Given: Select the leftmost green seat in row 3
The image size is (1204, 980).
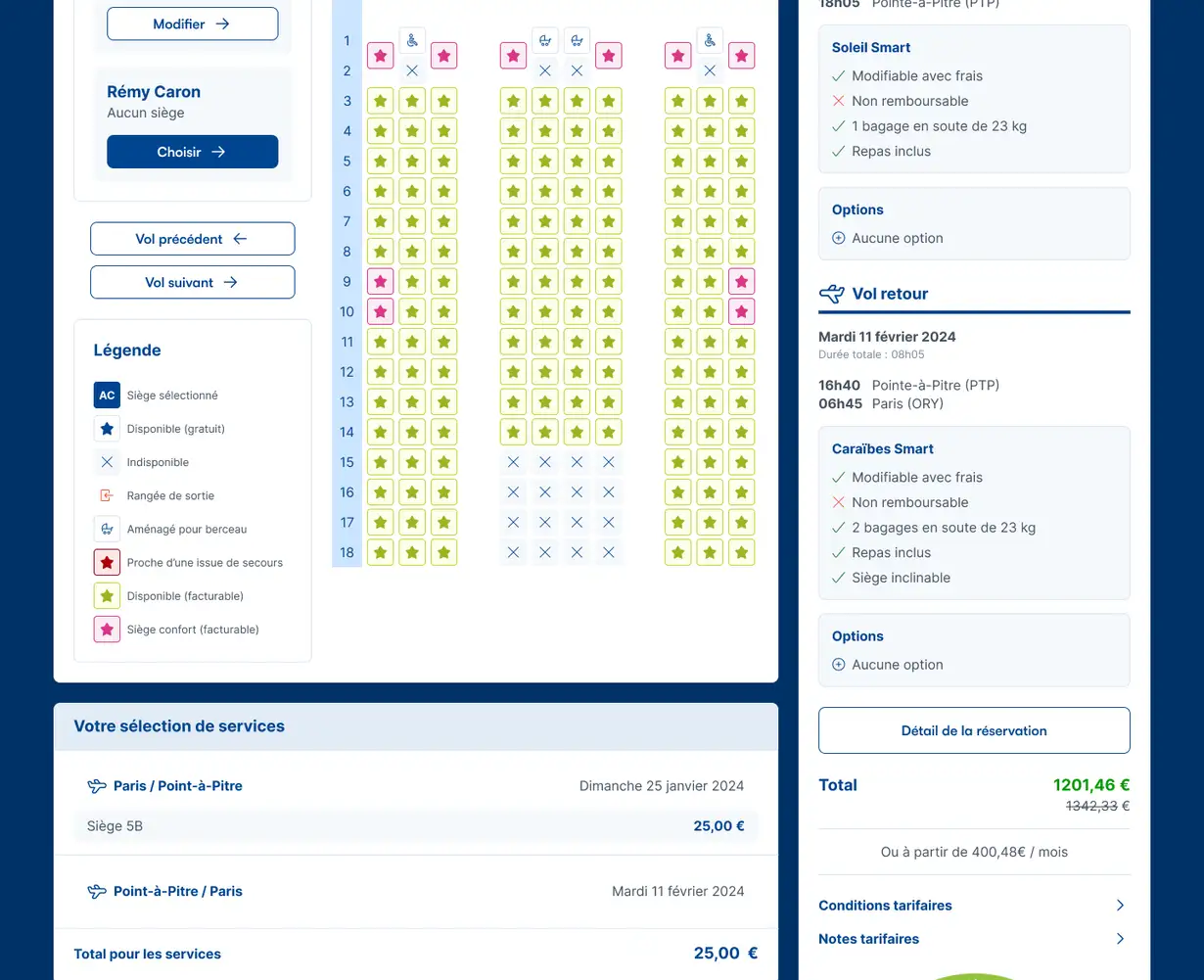Looking at the screenshot, I should click(381, 101).
